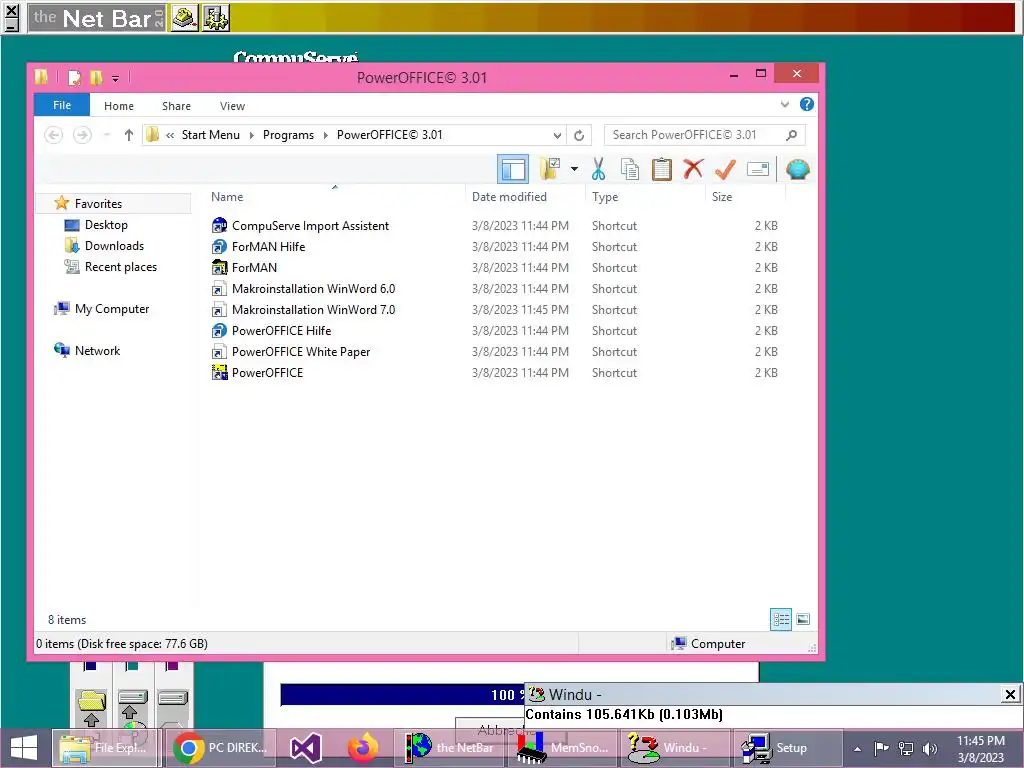Switch to MemSno taskbar item
This screenshot has width=1024, height=768.
[564, 748]
